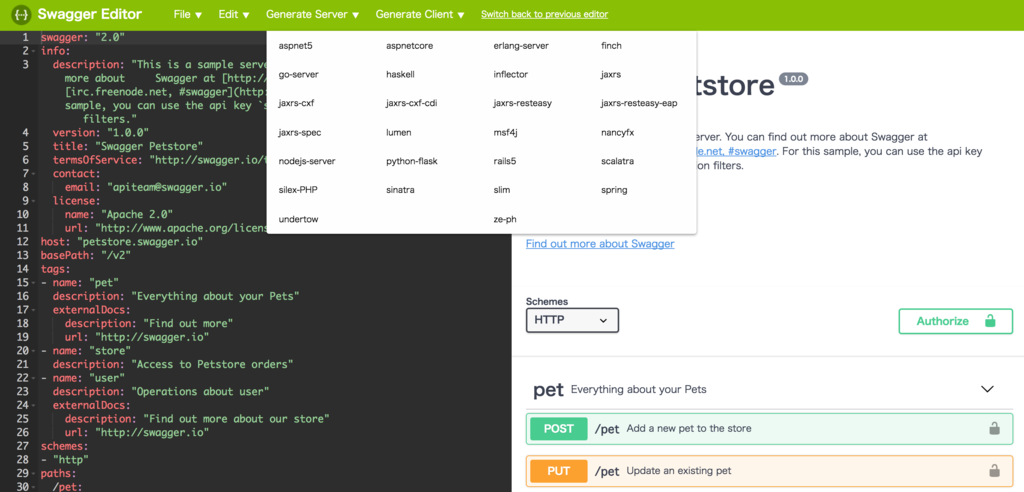This screenshot has height=492, width=1024.
Task: Select slim server generator
Action: pyautogui.click(x=502, y=189)
